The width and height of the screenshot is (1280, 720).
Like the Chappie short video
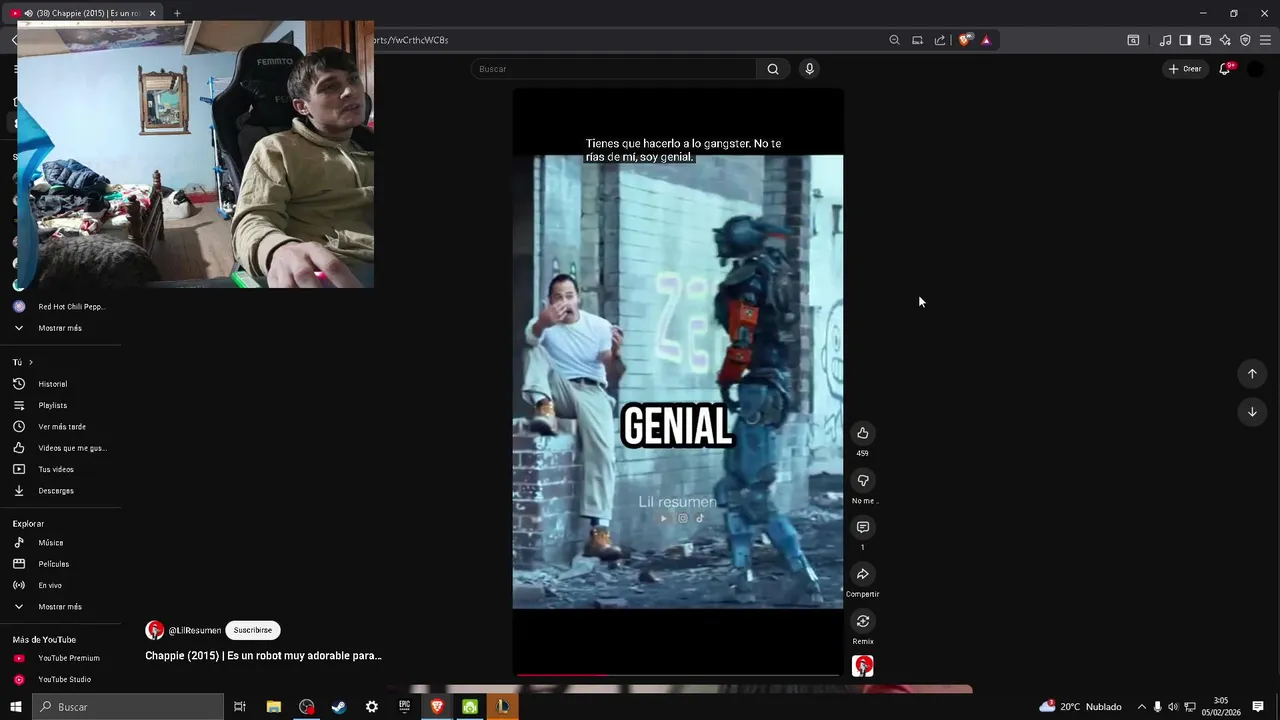[862, 433]
